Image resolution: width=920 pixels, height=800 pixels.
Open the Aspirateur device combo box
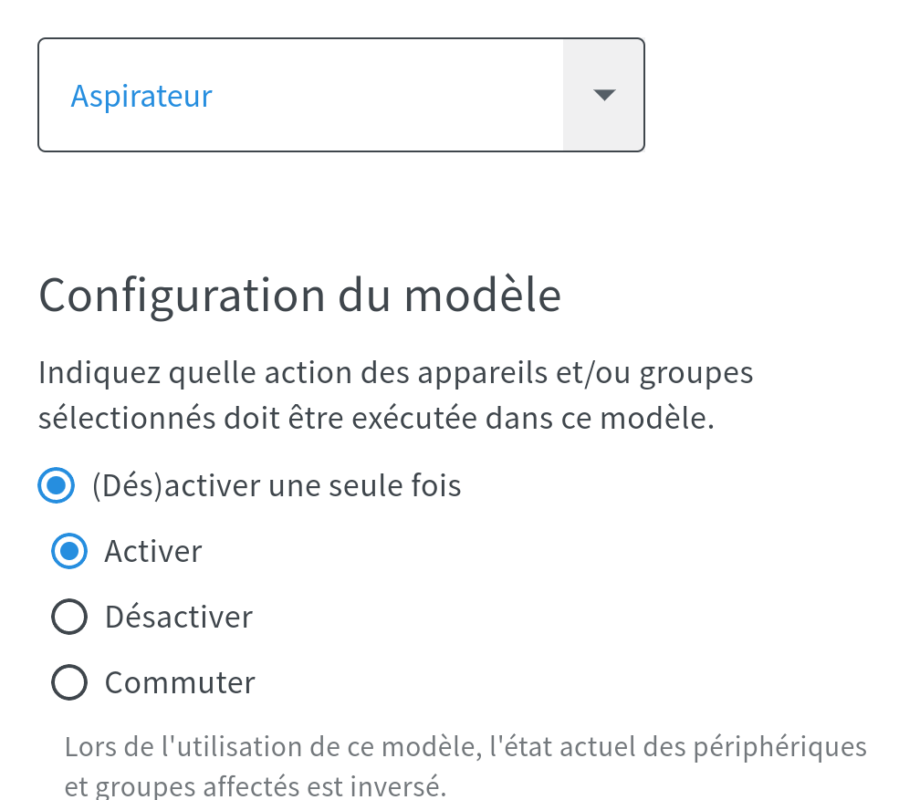[340, 96]
